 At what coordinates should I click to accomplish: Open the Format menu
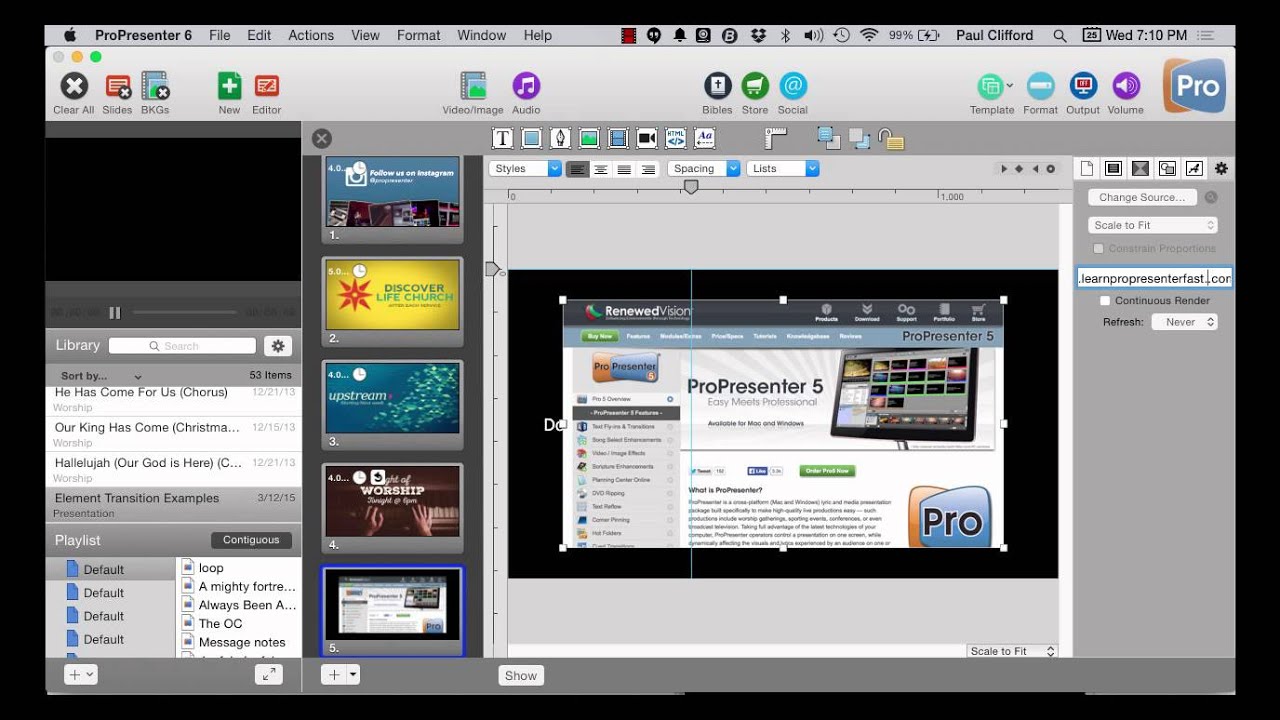click(418, 35)
